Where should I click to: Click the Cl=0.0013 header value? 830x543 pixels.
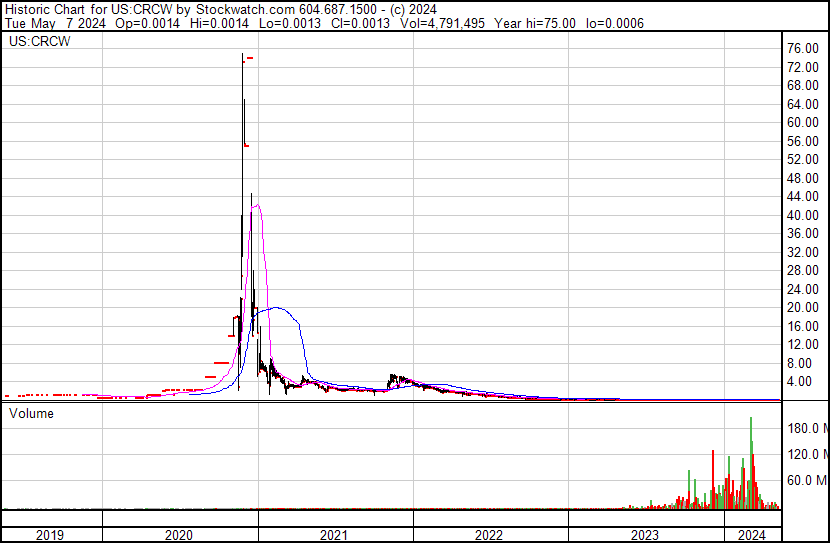[360, 23]
